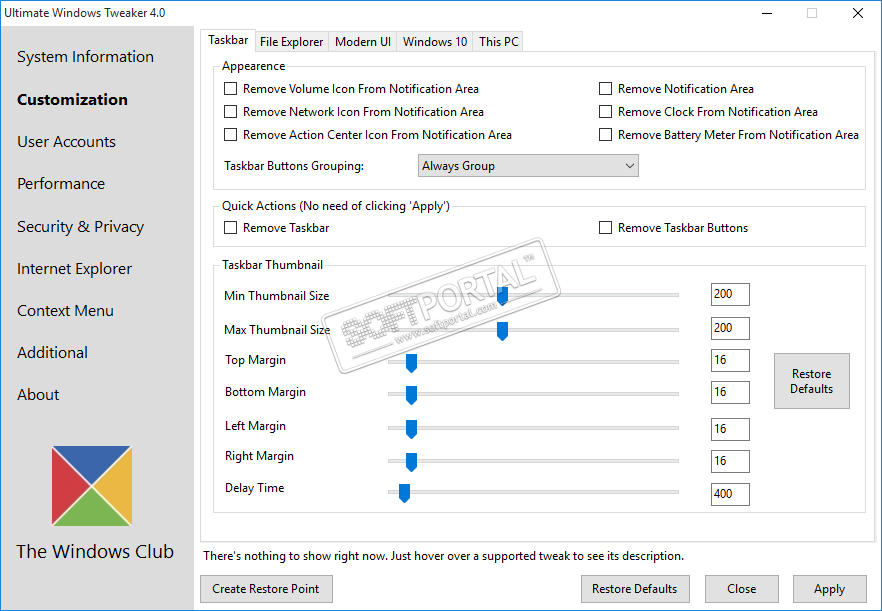Screen dimensions: 882x611
Task: Click the Min Thumbnail Size slider handle
Action: click(502, 296)
